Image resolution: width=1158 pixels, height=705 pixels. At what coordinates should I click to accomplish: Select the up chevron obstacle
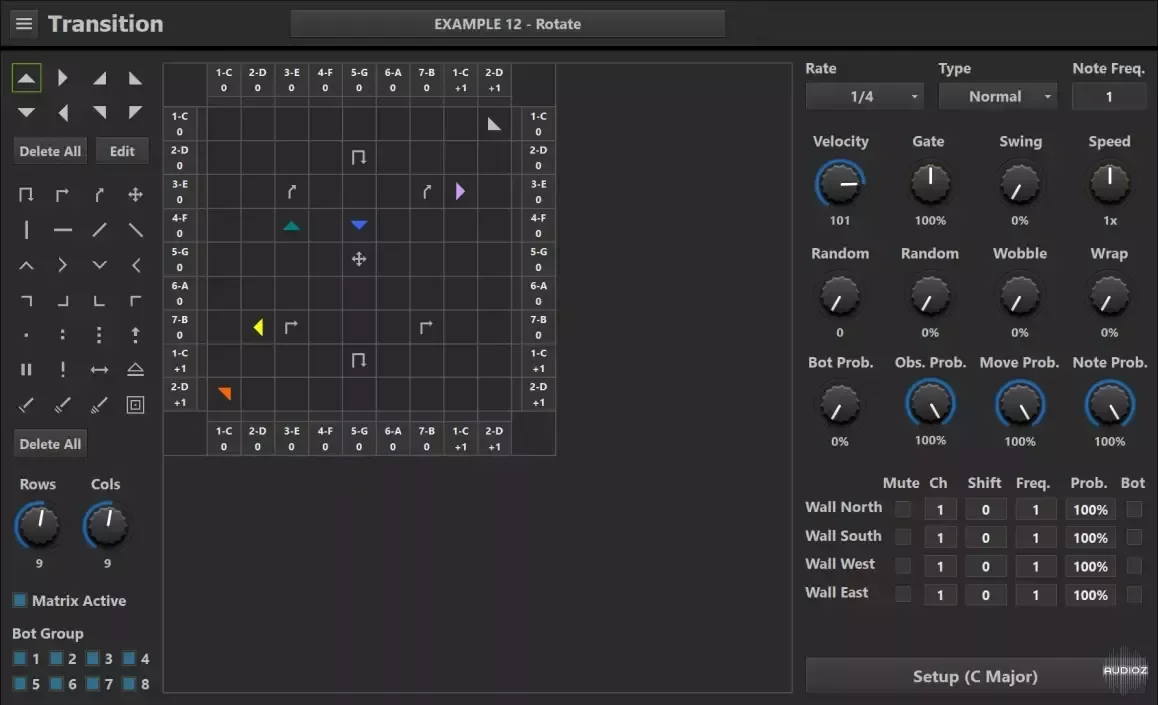27,265
